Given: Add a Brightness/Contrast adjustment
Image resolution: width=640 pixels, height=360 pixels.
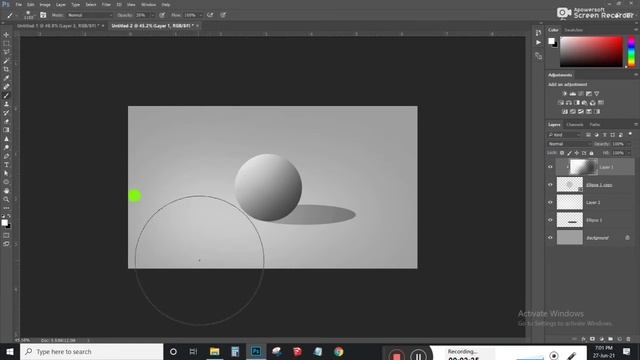Looking at the screenshot, I should (x=565, y=93).
